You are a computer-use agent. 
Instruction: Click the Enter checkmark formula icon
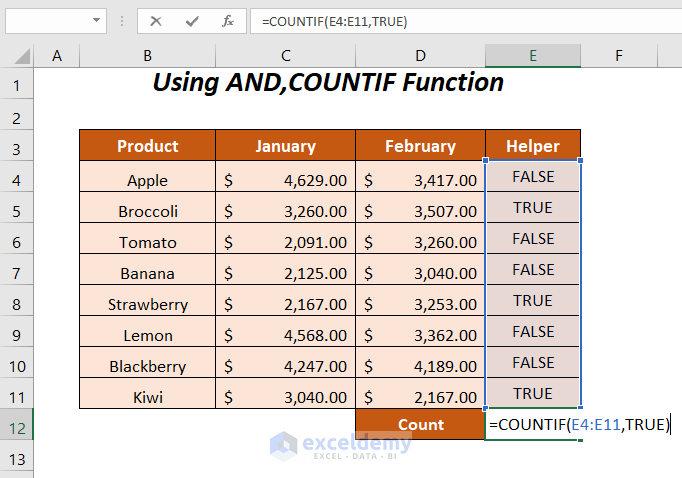(192, 20)
